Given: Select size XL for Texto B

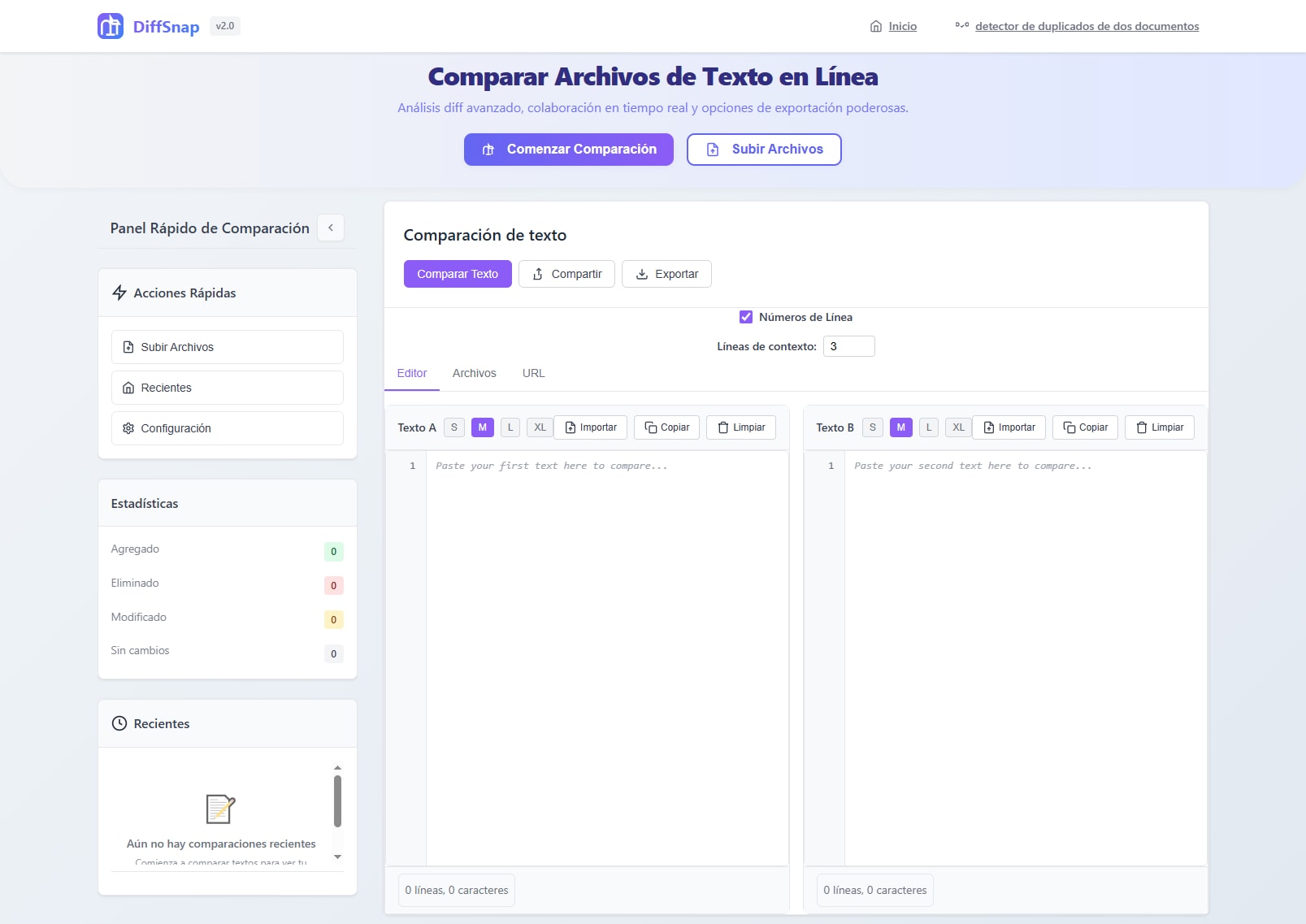Looking at the screenshot, I should pos(957,427).
